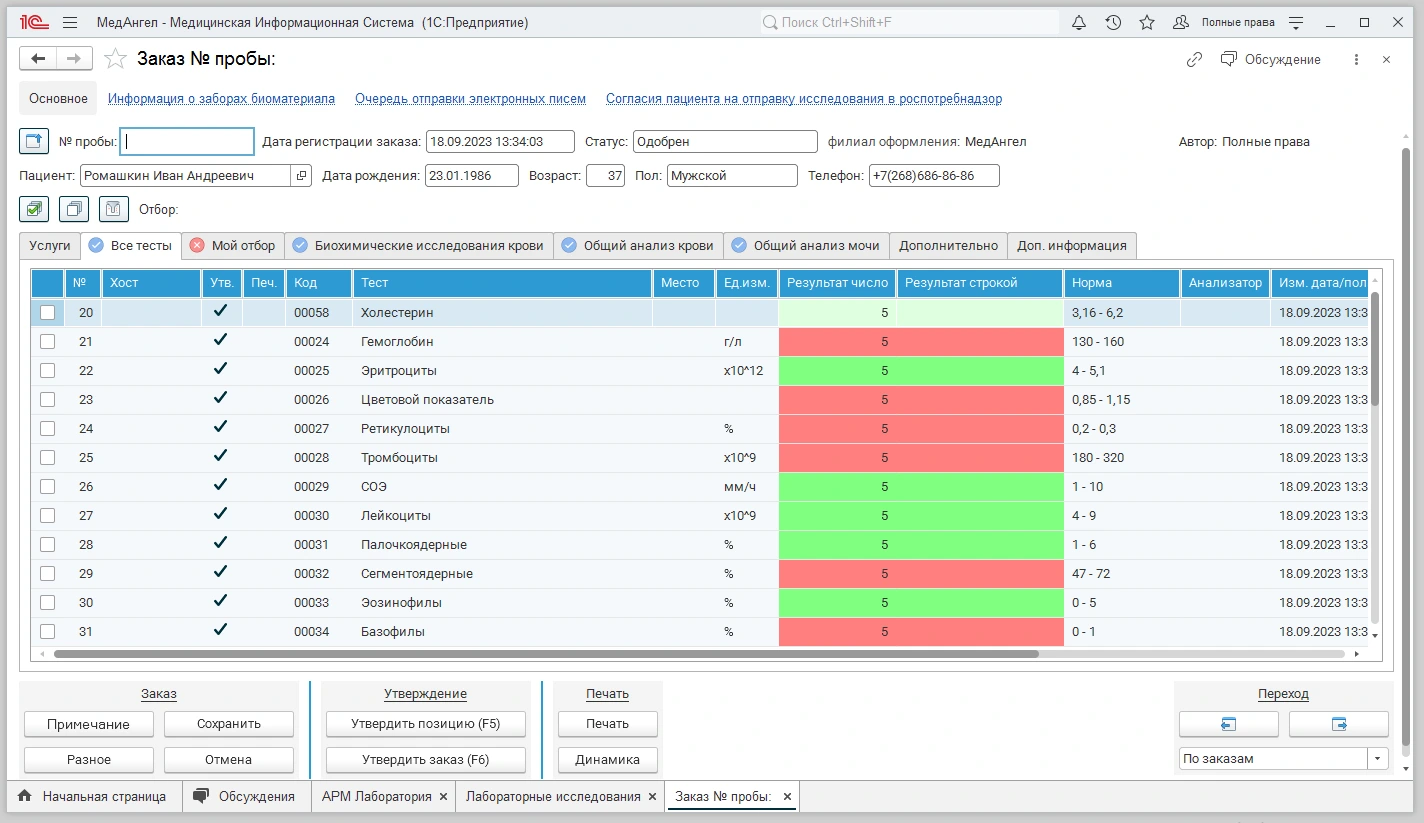Switch to the Услуги tab

50,246
